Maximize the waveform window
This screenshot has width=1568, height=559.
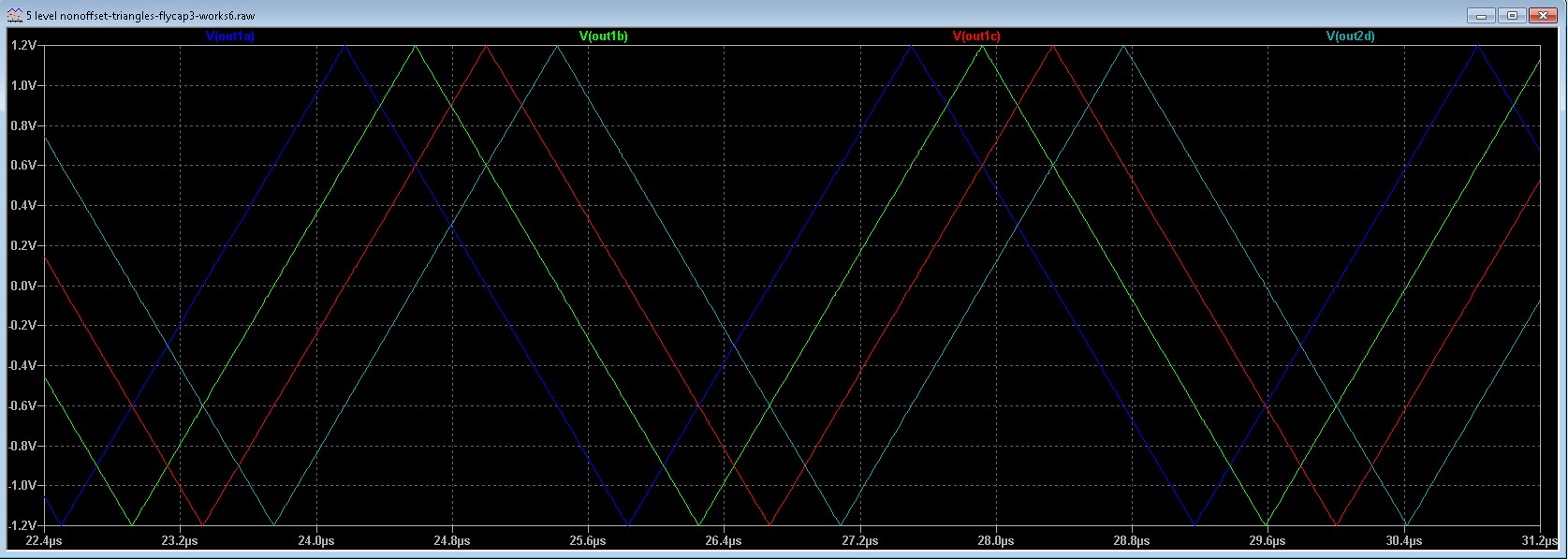click(1512, 15)
